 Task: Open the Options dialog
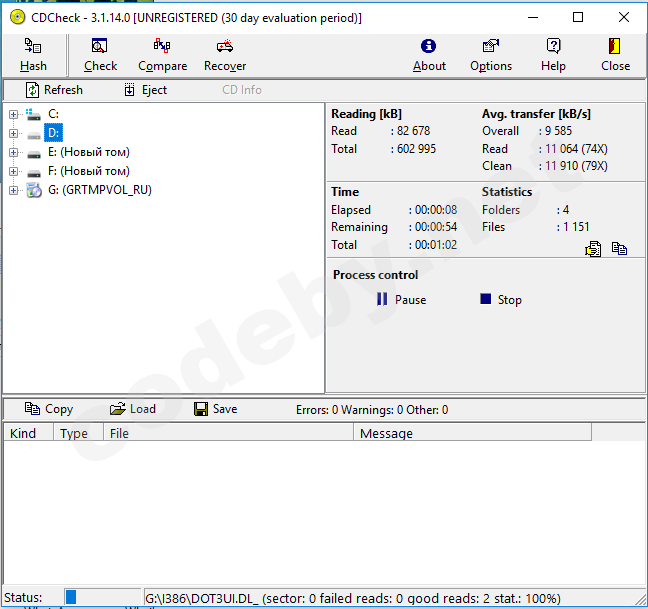pos(491,55)
